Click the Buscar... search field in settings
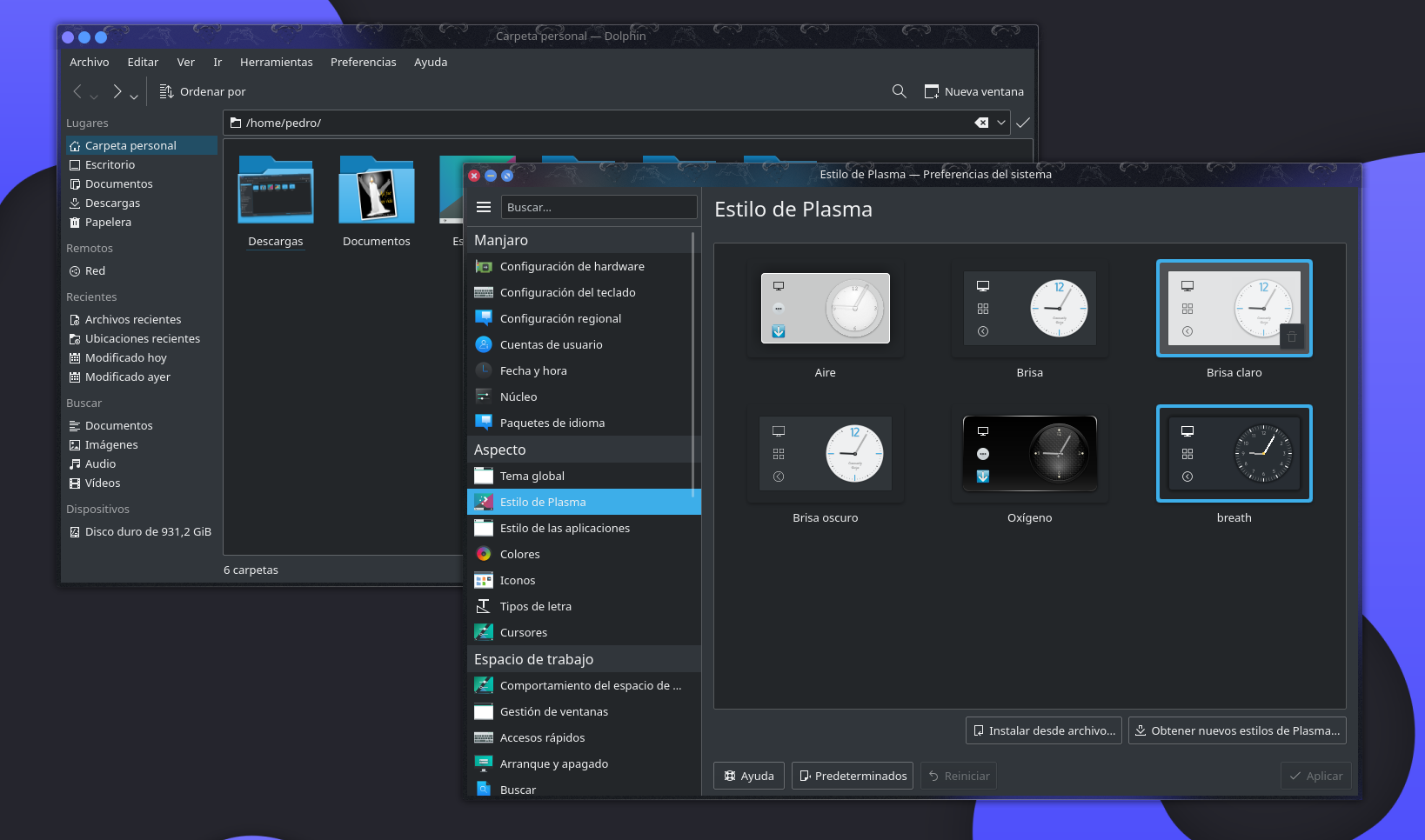This screenshot has width=1425, height=840. click(599, 207)
